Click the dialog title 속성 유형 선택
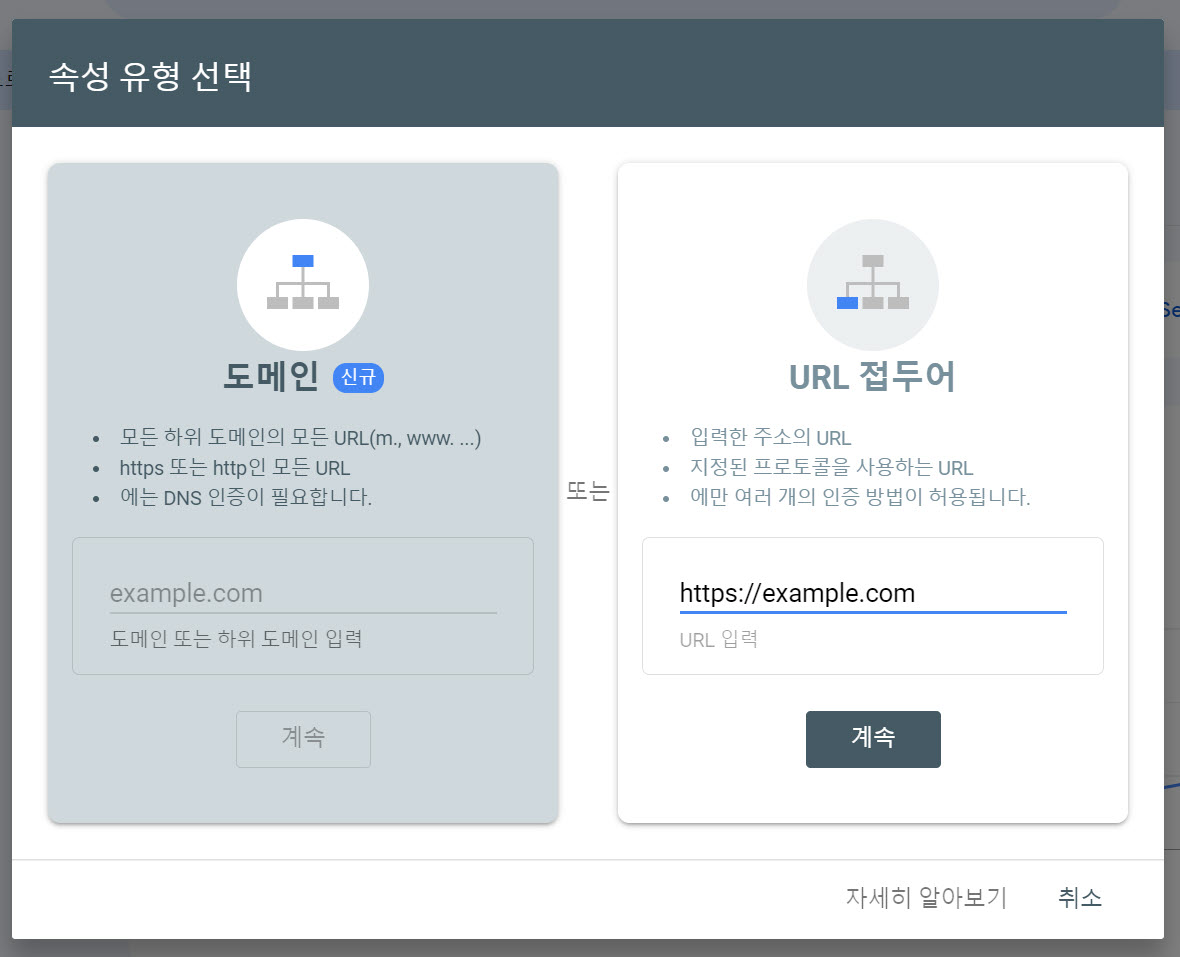The width and height of the screenshot is (1180, 957). coord(151,76)
